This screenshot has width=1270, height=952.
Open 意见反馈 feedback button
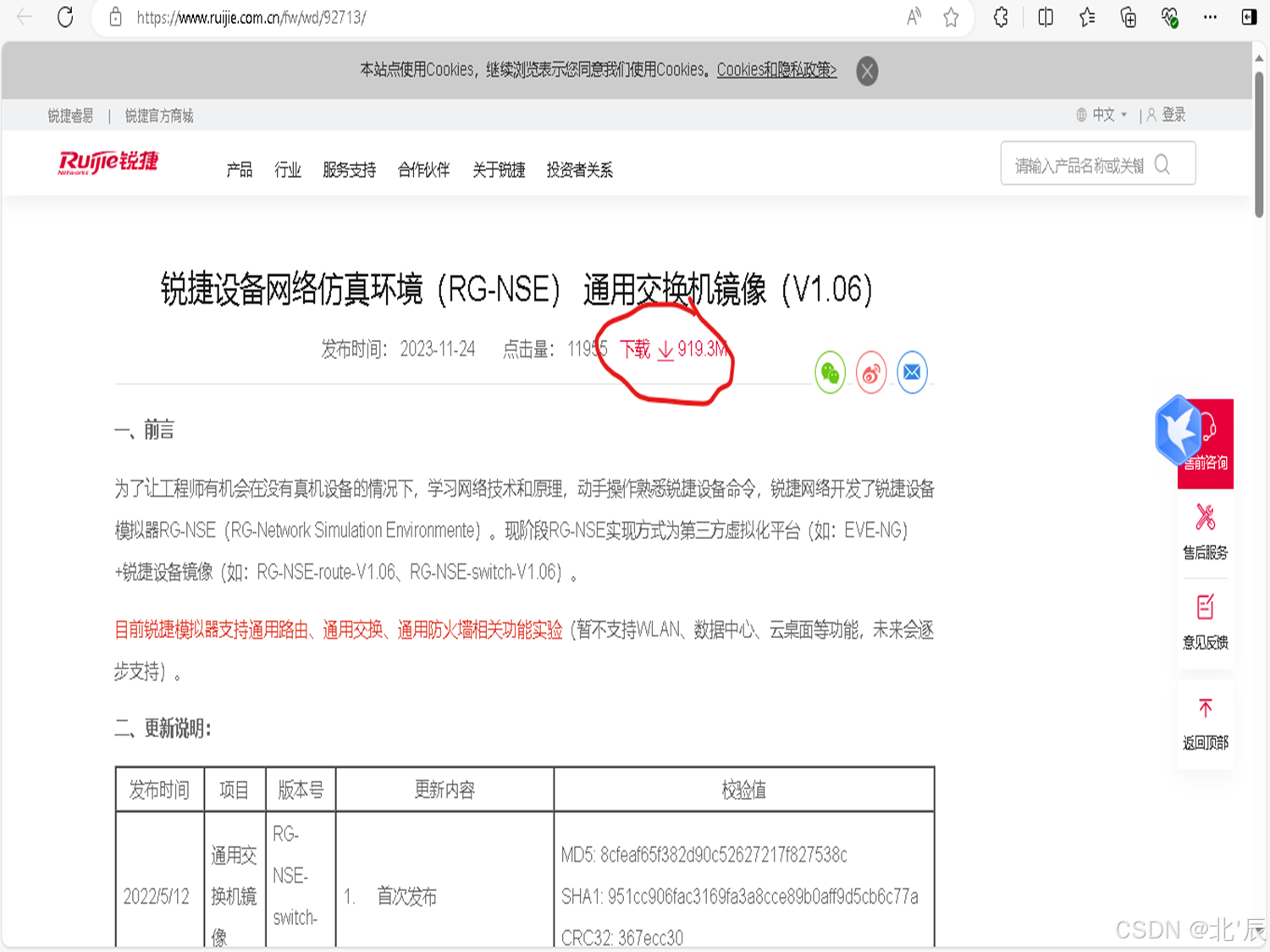point(1206,622)
